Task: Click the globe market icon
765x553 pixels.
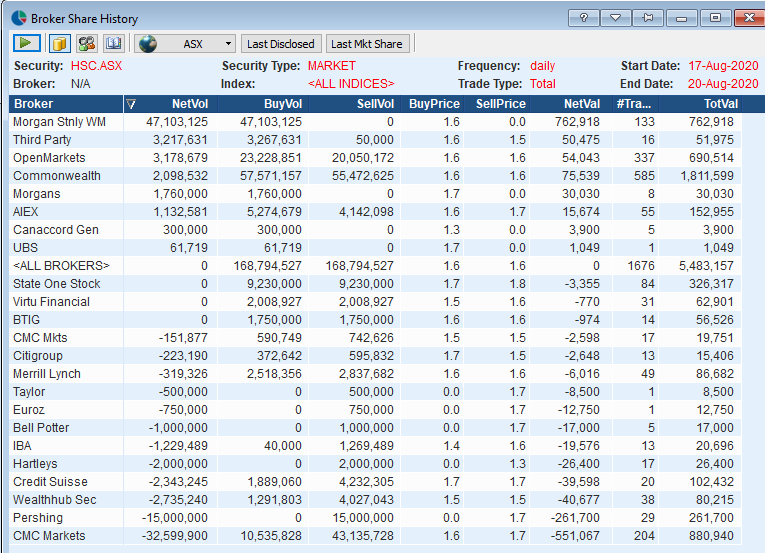Action: pos(148,43)
